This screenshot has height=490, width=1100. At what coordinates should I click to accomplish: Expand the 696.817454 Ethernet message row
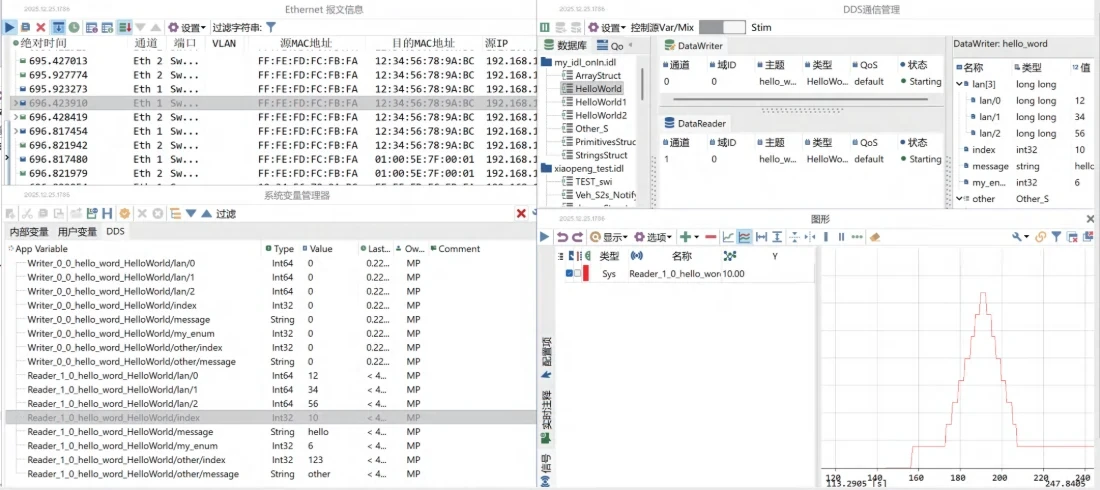point(15,131)
